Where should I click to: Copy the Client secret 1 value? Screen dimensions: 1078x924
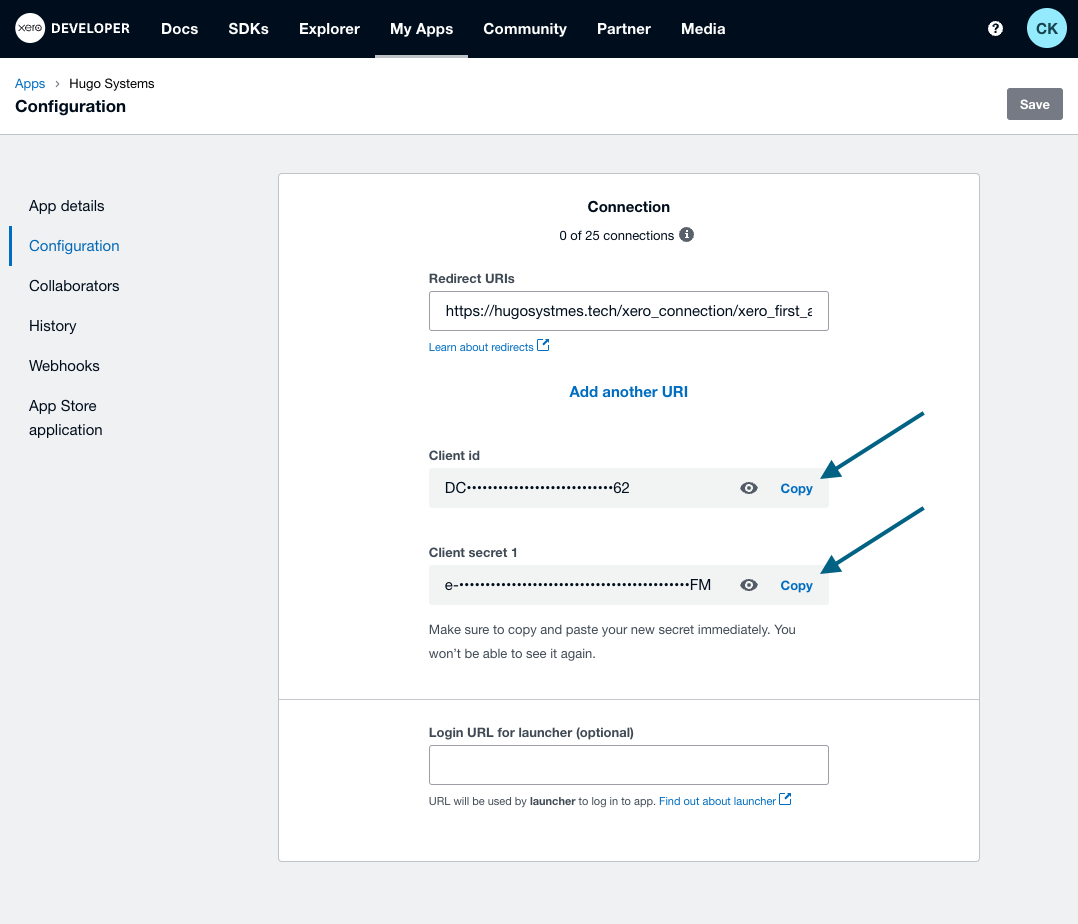click(x=796, y=586)
